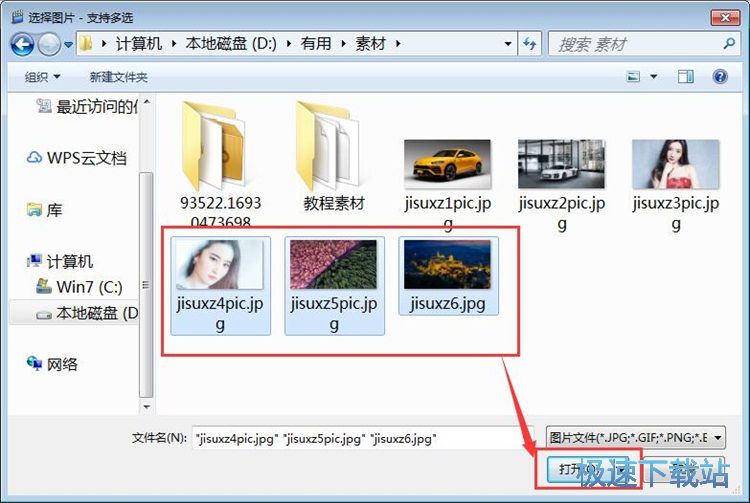Screen dimensions: 750x503
Task: Expand the arrow after 有用 breadcrumb
Action: click(343, 44)
